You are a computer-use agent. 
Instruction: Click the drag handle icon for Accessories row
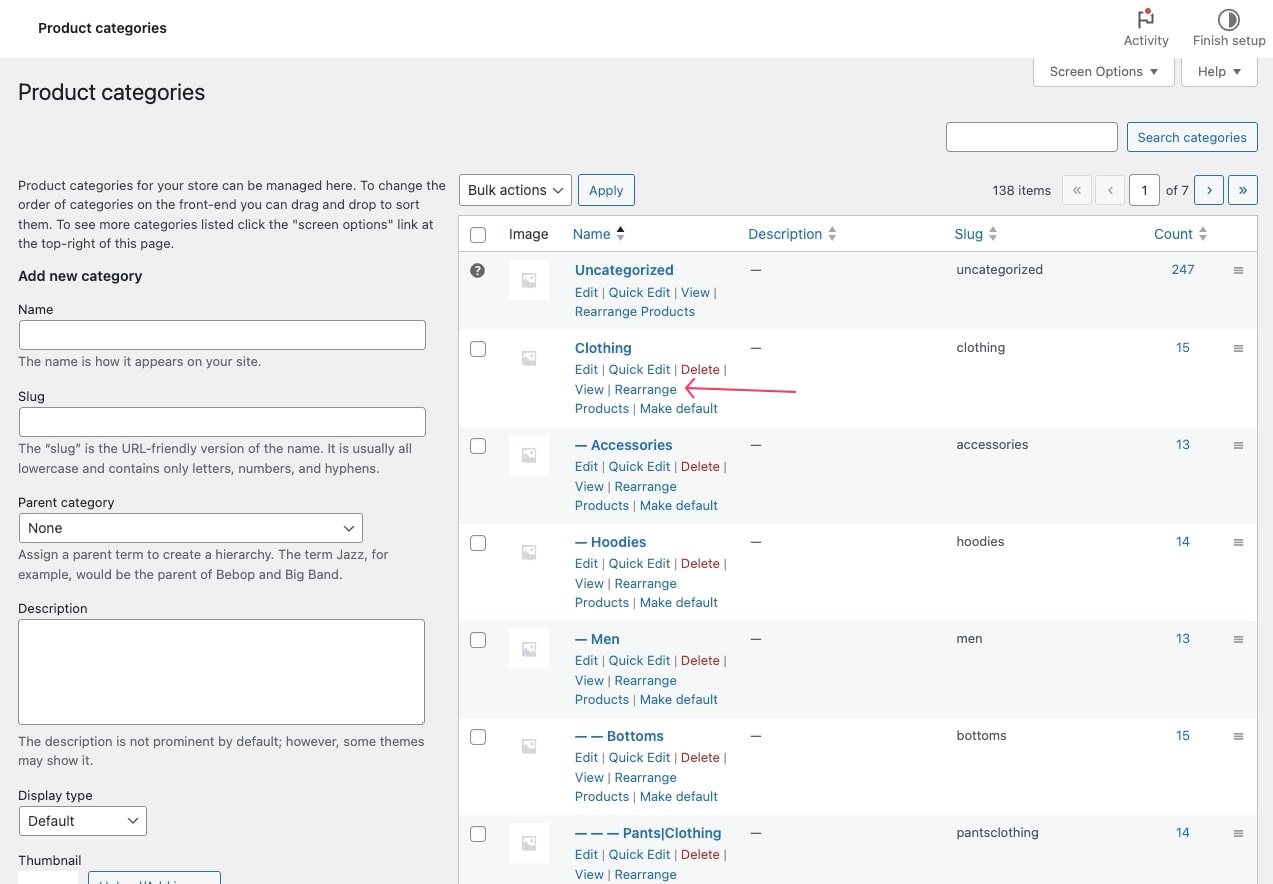1238,444
